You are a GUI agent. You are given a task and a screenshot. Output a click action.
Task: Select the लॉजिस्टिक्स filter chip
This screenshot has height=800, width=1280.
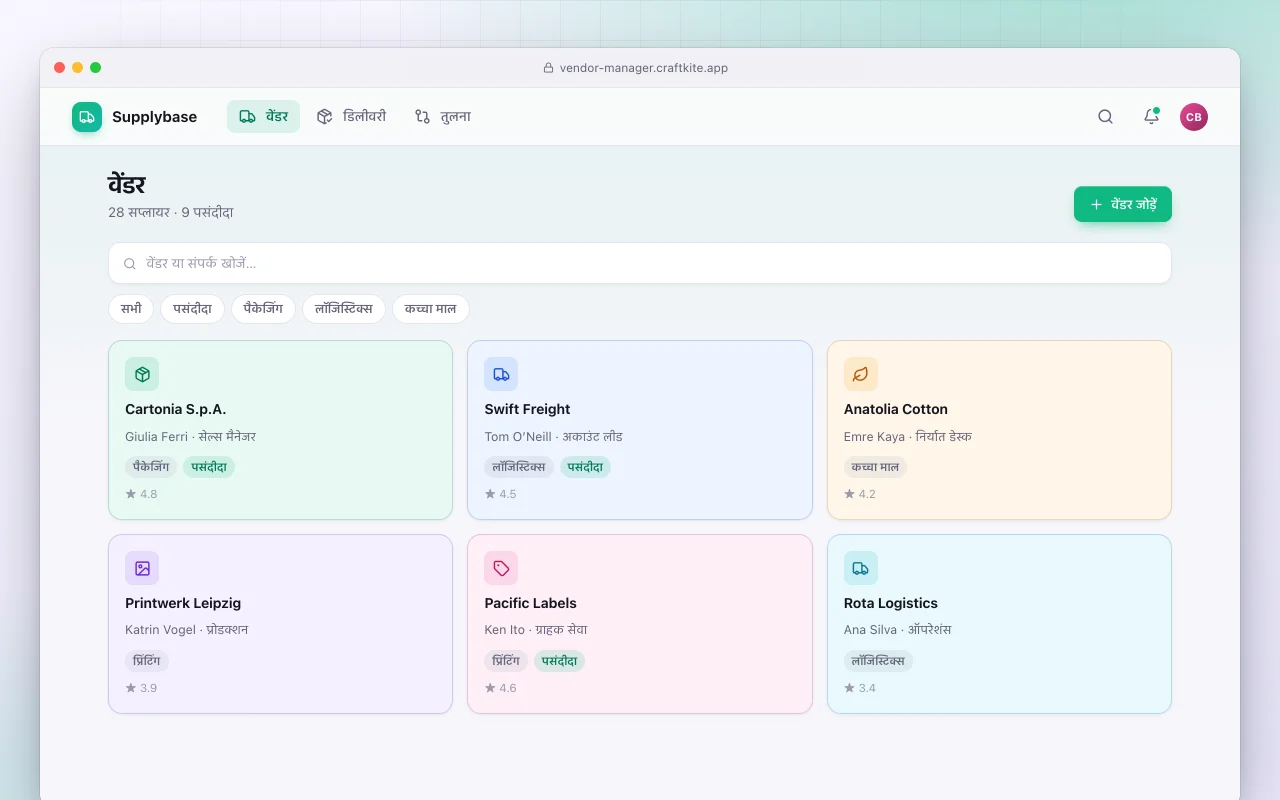[x=344, y=309]
